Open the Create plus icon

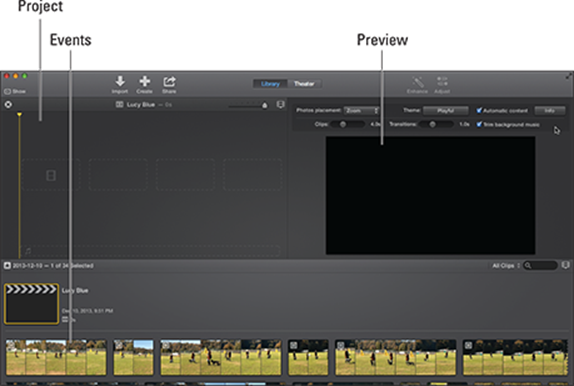pyautogui.click(x=145, y=81)
